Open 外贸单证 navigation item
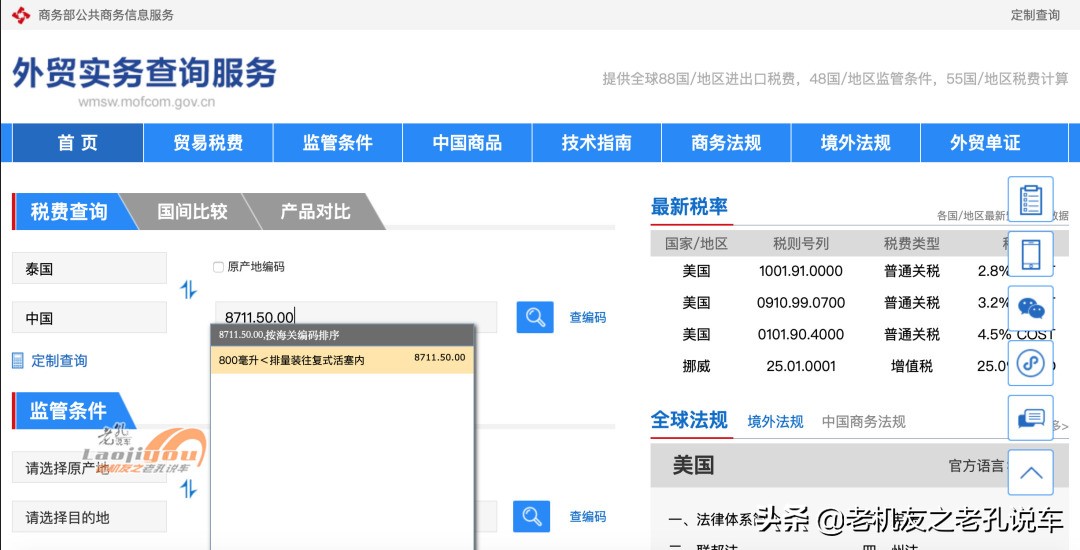This screenshot has width=1080, height=550. 985,142
